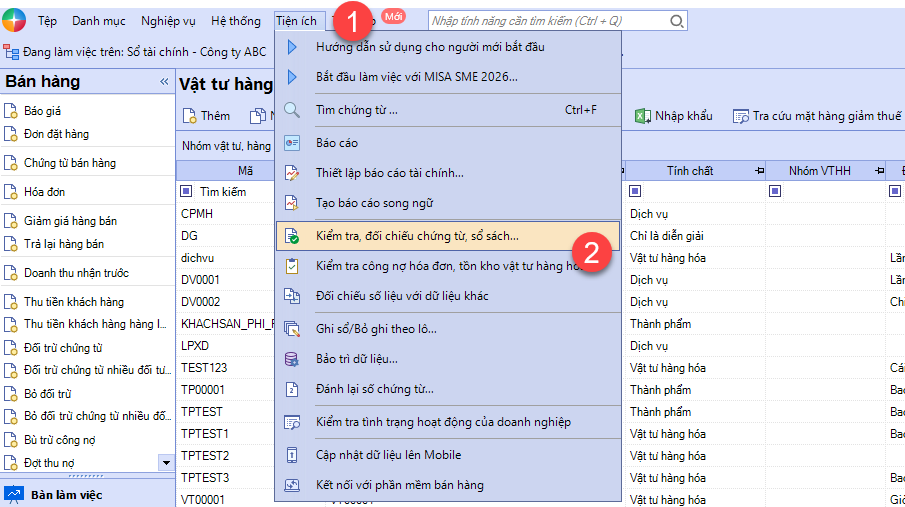The height and width of the screenshot is (507, 905).
Task: Open the Hệ thống menu
Action: [234, 21]
